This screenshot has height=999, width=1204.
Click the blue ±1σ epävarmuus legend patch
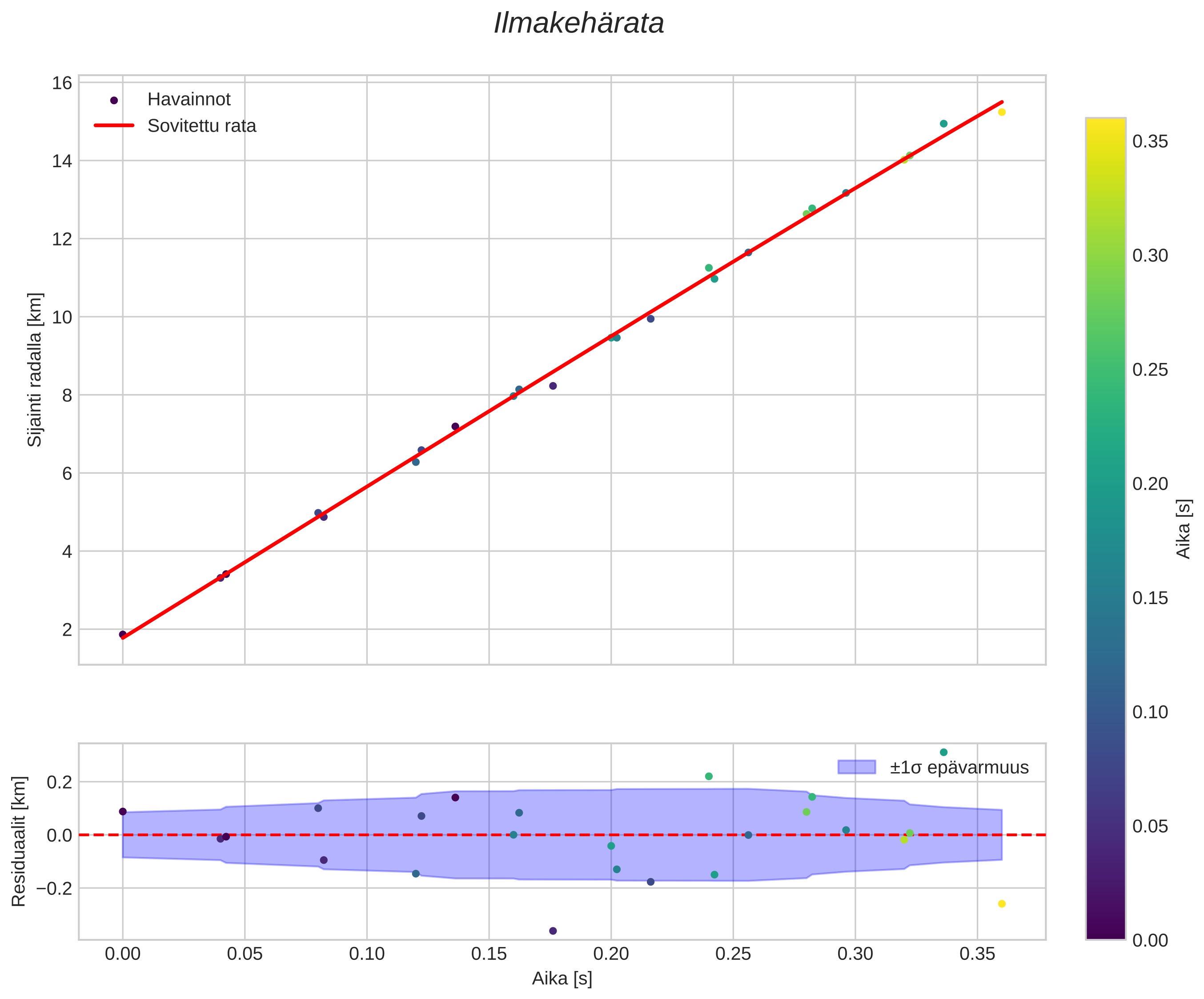click(x=857, y=767)
